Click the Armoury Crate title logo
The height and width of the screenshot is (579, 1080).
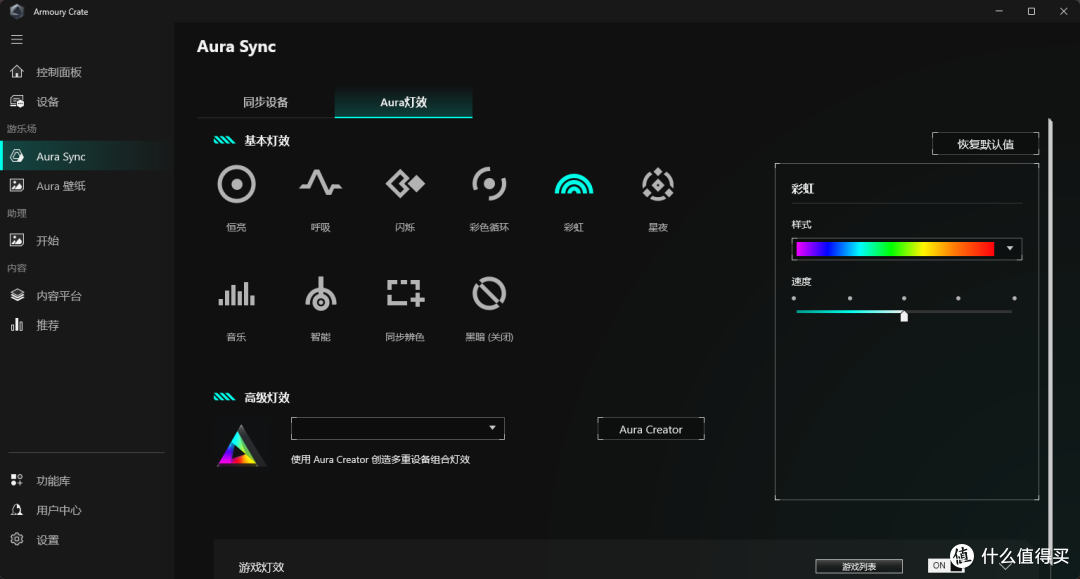pyautogui.click(x=17, y=11)
